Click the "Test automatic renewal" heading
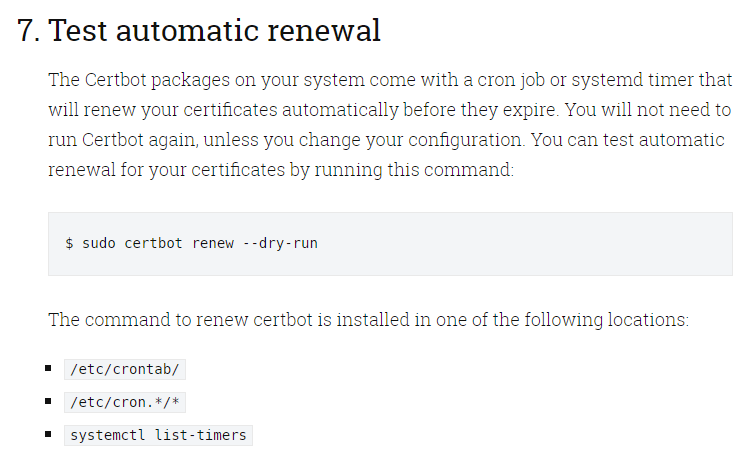Screen dimensions: 752x463 (214, 30)
